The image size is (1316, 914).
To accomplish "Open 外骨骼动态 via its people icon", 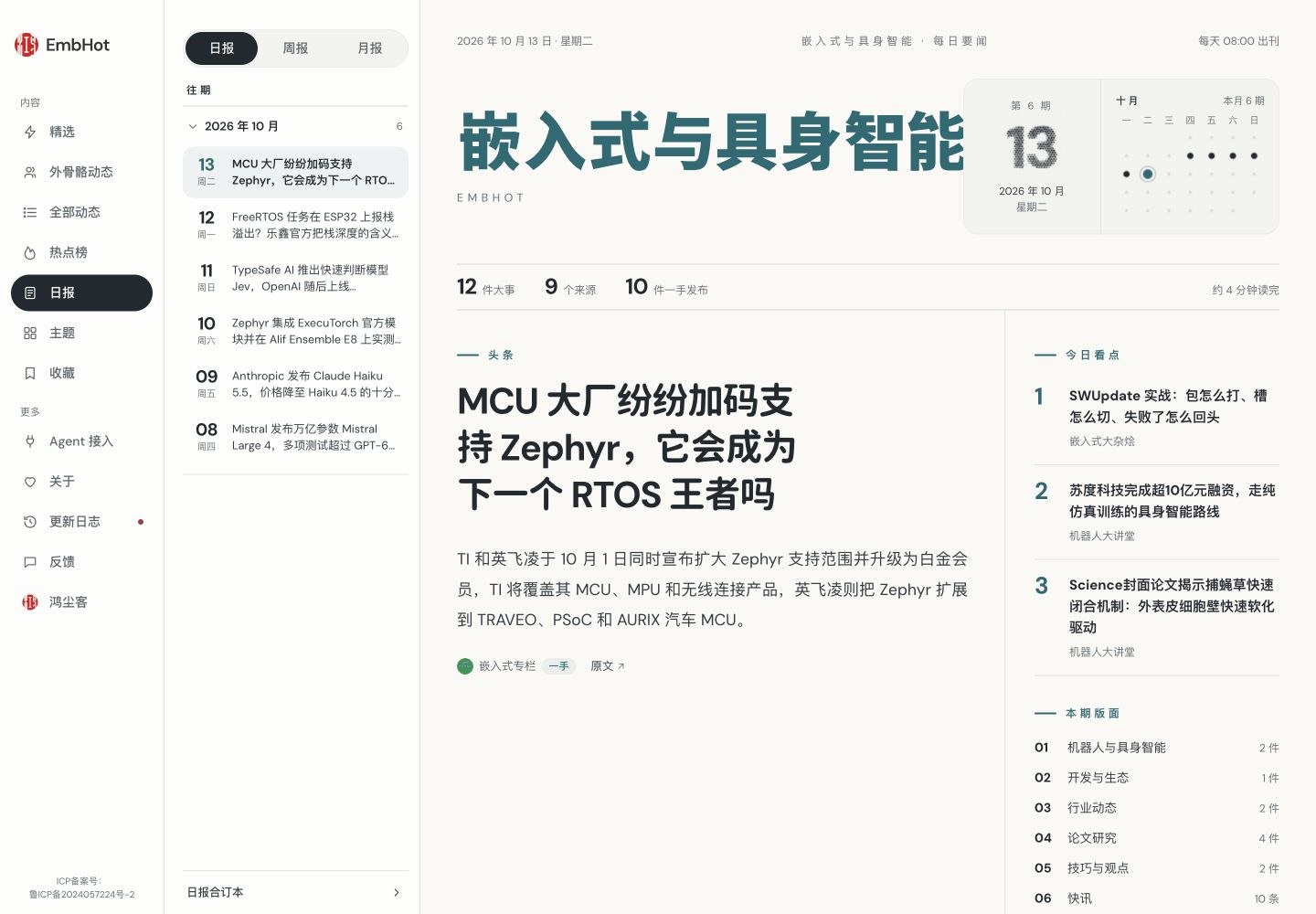I will tap(30, 172).
